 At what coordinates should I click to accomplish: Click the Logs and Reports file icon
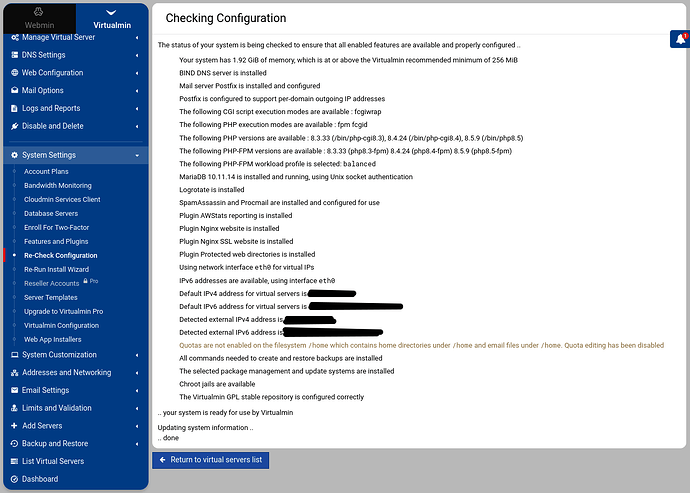click(x=15, y=108)
